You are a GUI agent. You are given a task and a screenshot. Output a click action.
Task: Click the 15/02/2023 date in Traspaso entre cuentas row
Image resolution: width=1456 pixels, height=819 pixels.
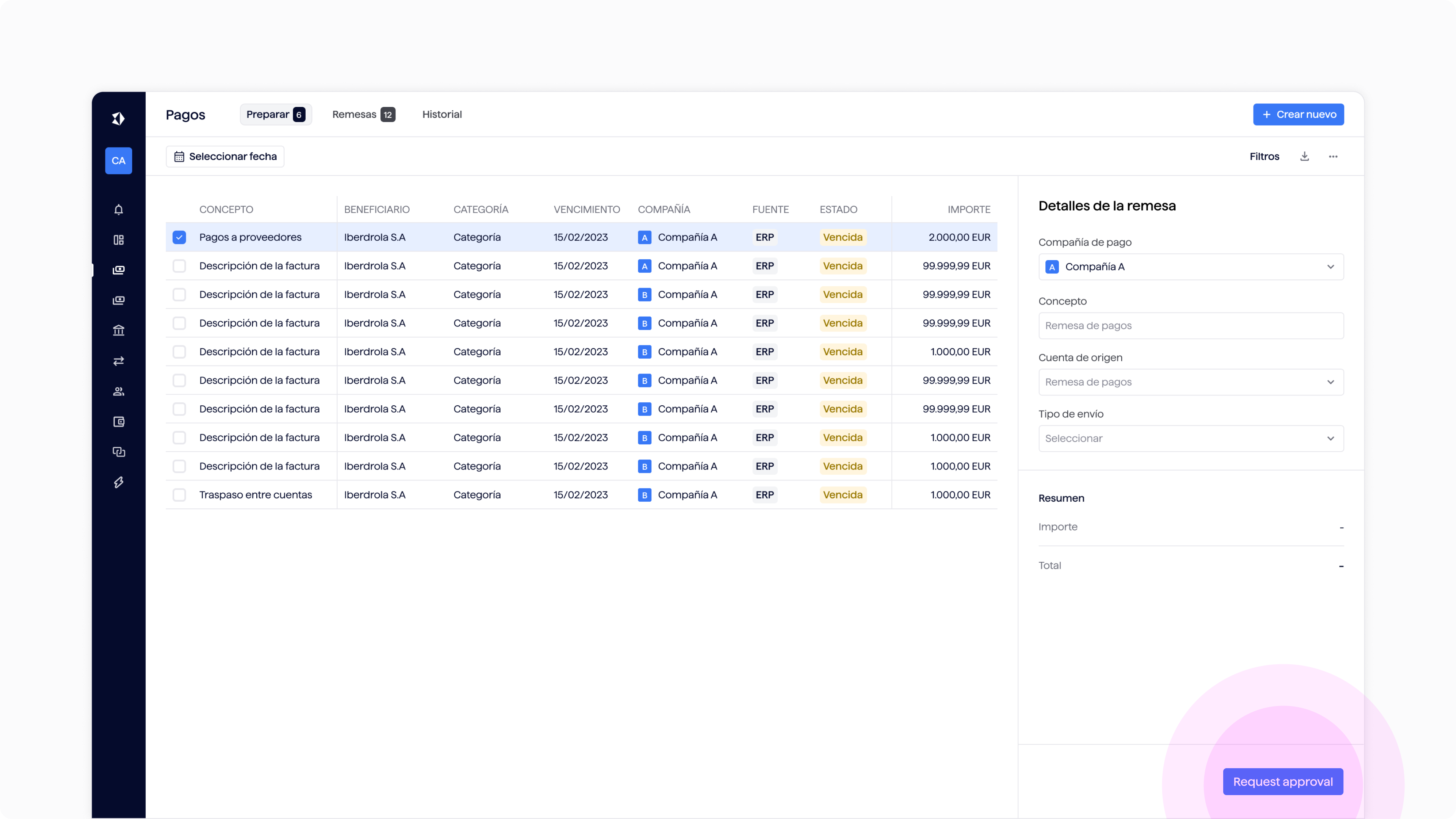(581, 495)
